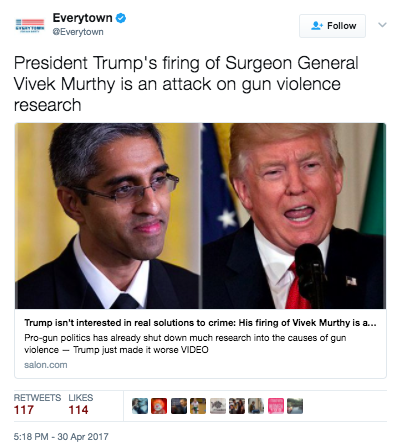
Task: Click the last liker avatar in row
Action: click(x=295, y=406)
